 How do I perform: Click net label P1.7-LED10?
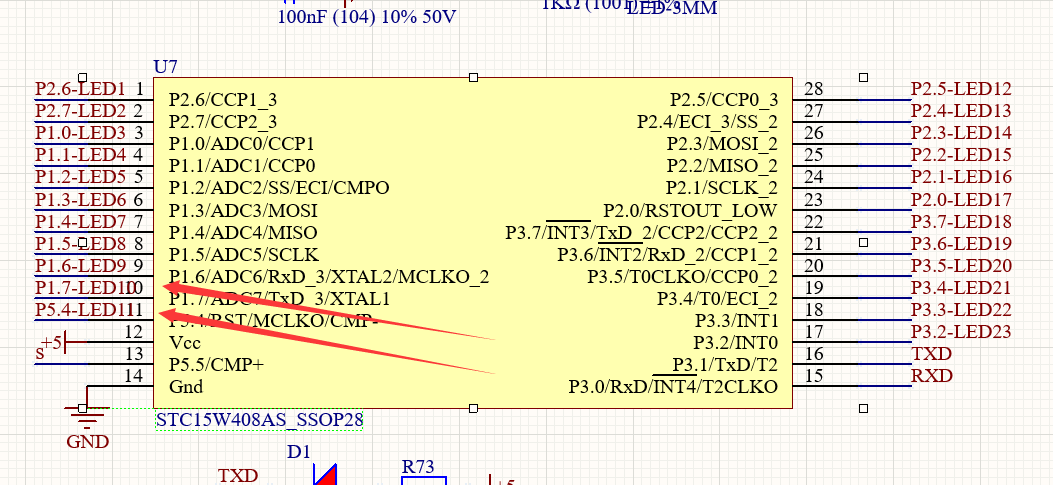(85, 288)
